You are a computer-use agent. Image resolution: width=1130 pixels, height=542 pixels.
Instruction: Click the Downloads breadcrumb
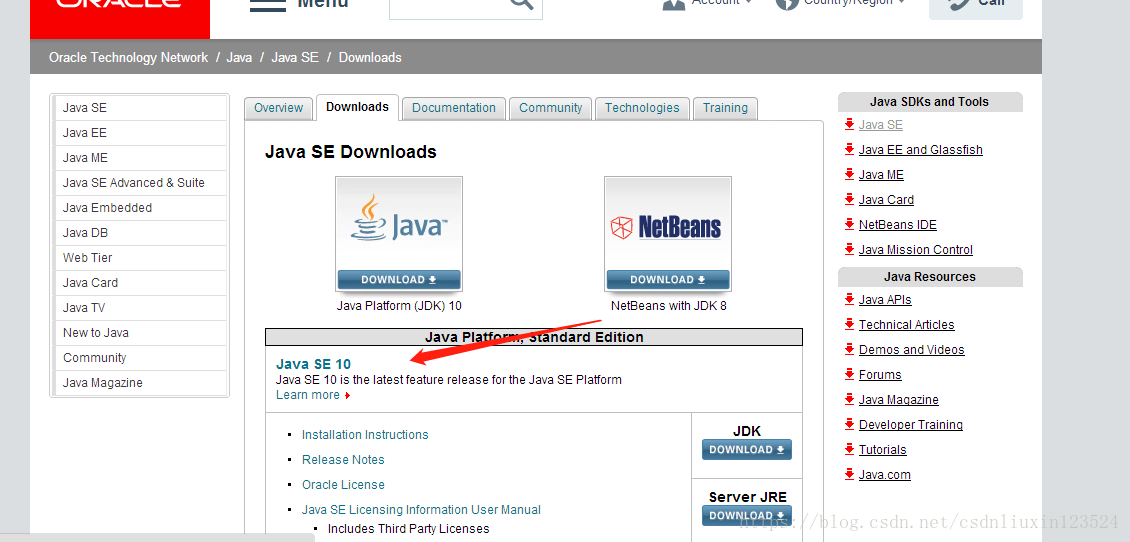click(370, 58)
